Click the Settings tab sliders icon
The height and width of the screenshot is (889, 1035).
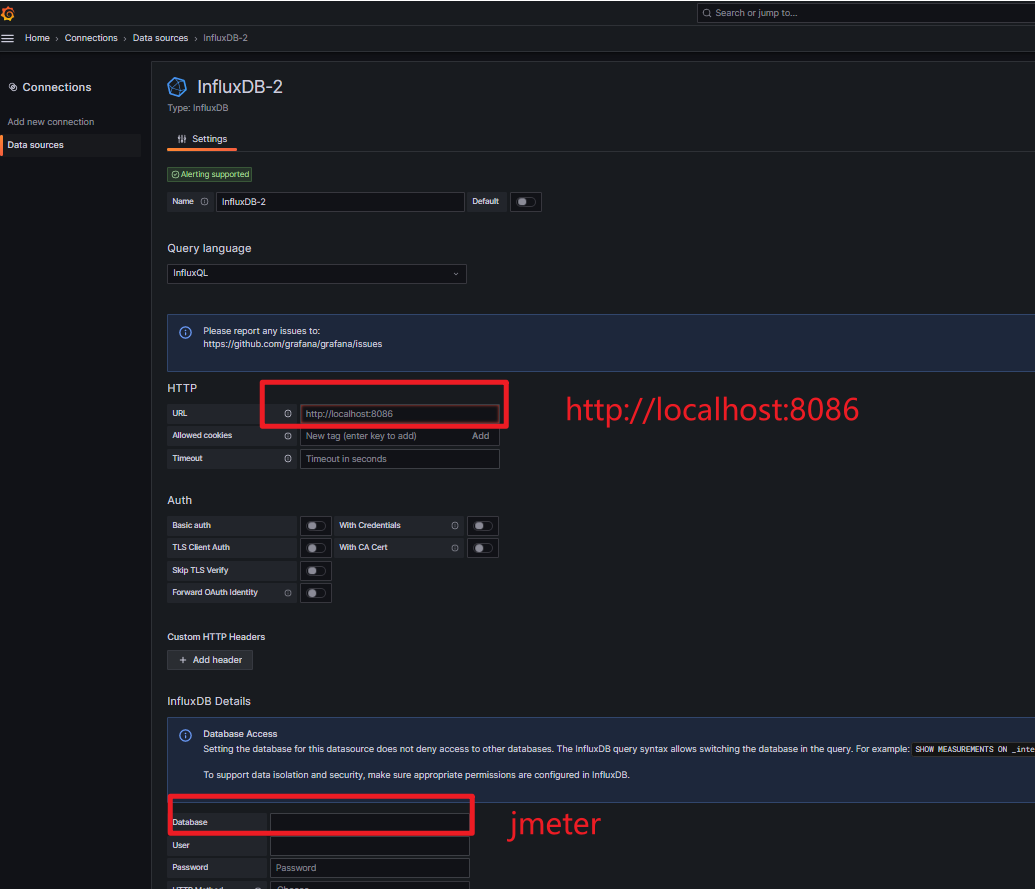182,139
